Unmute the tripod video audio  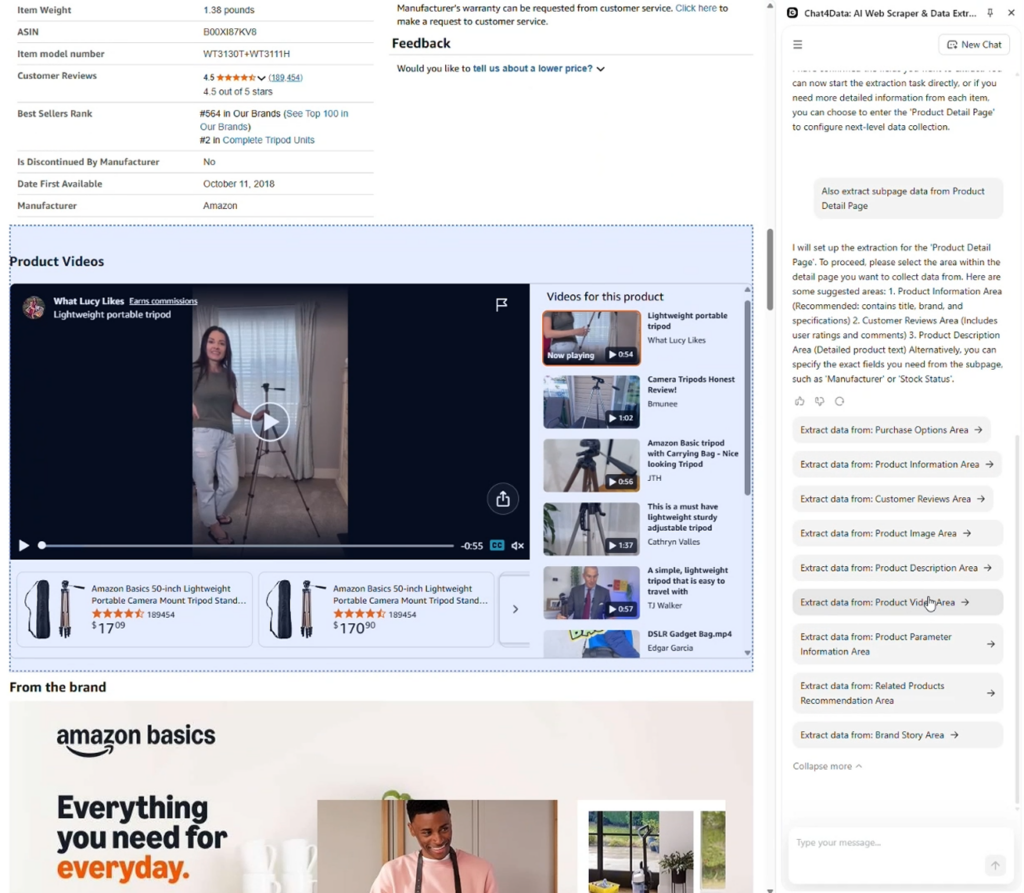516,545
